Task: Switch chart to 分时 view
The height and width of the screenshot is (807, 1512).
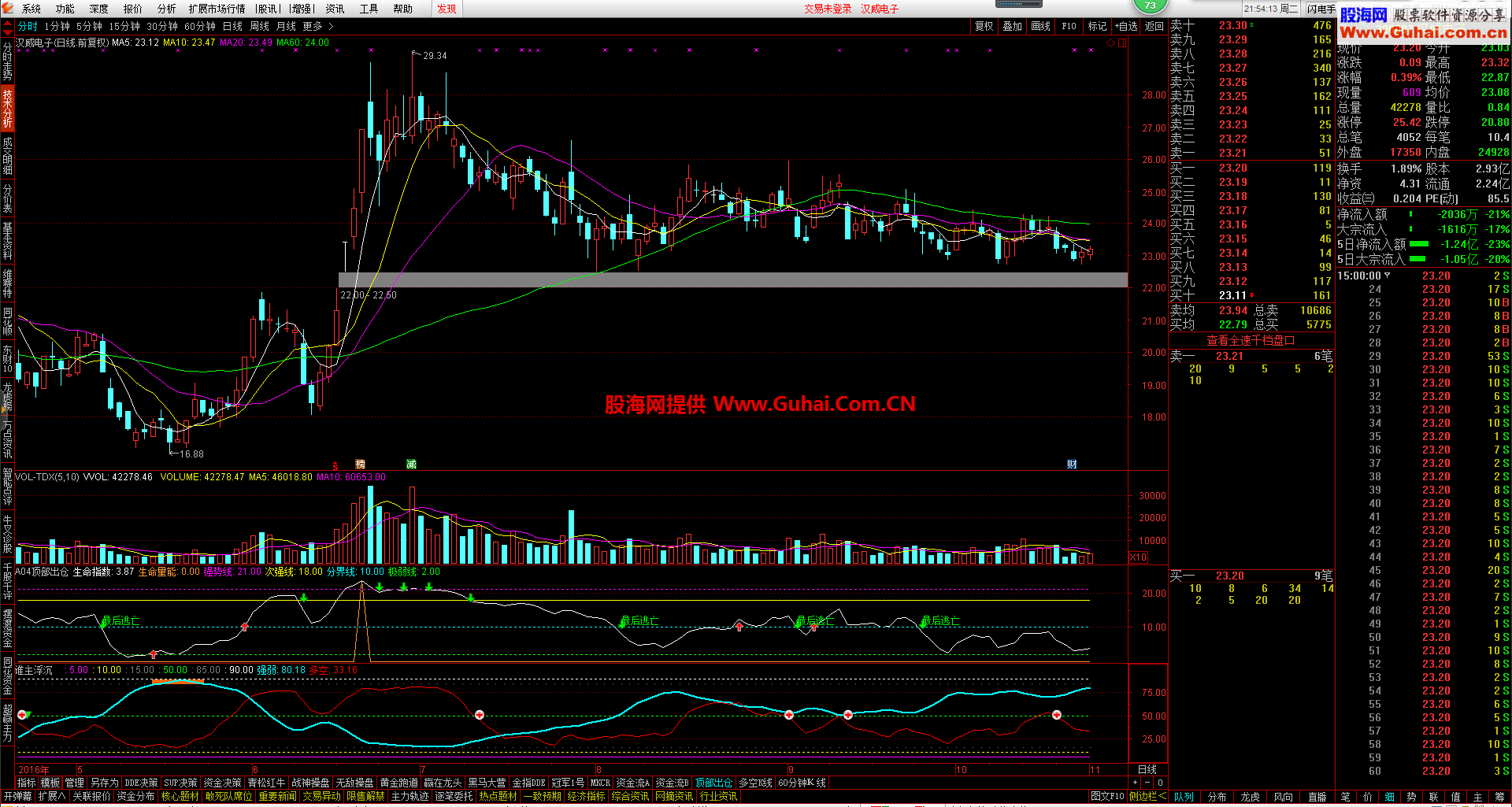Action: [28, 26]
